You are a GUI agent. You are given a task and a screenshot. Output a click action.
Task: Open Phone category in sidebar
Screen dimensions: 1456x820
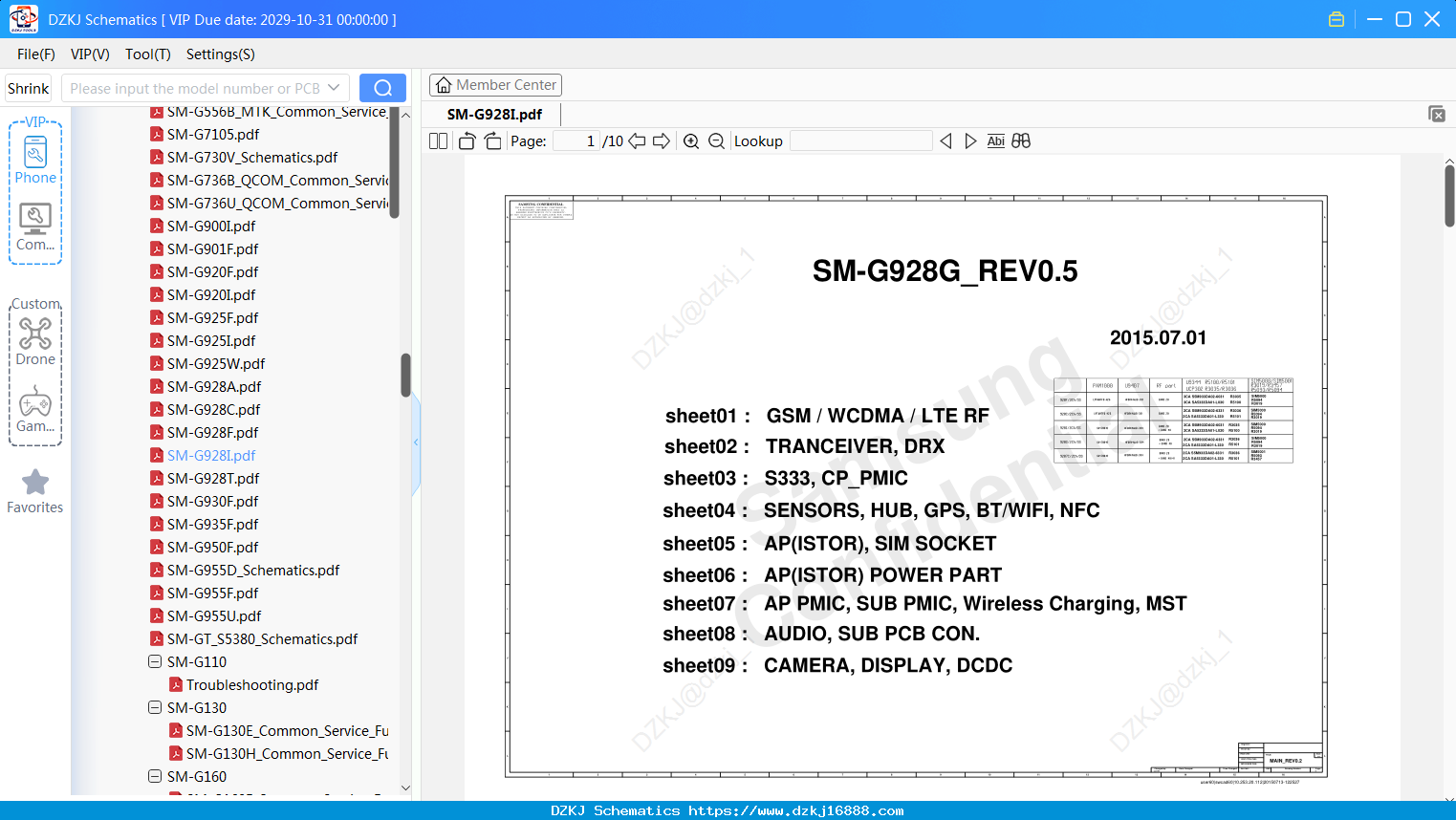pyautogui.click(x=35, y=161)
